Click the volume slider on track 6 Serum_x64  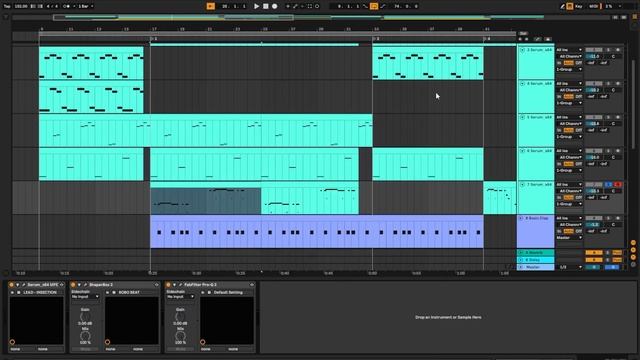[x=594, y=157]
